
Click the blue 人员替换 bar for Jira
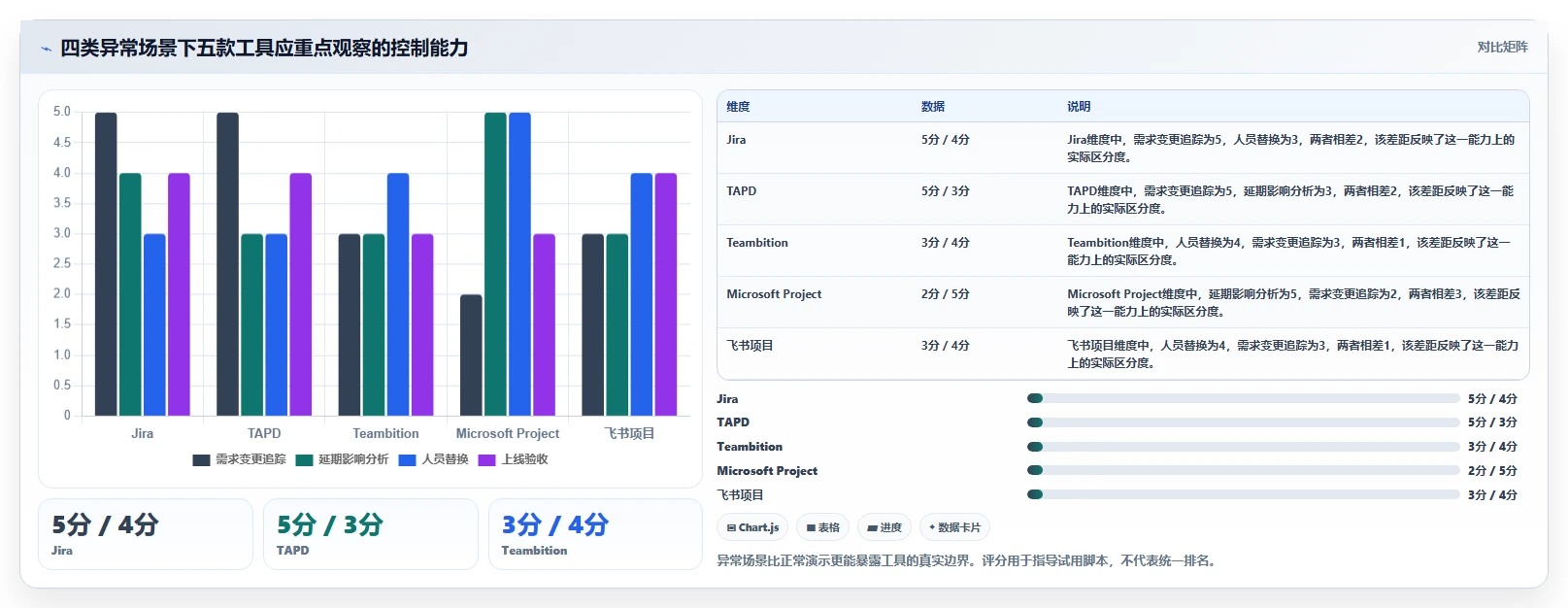(154, 324)
